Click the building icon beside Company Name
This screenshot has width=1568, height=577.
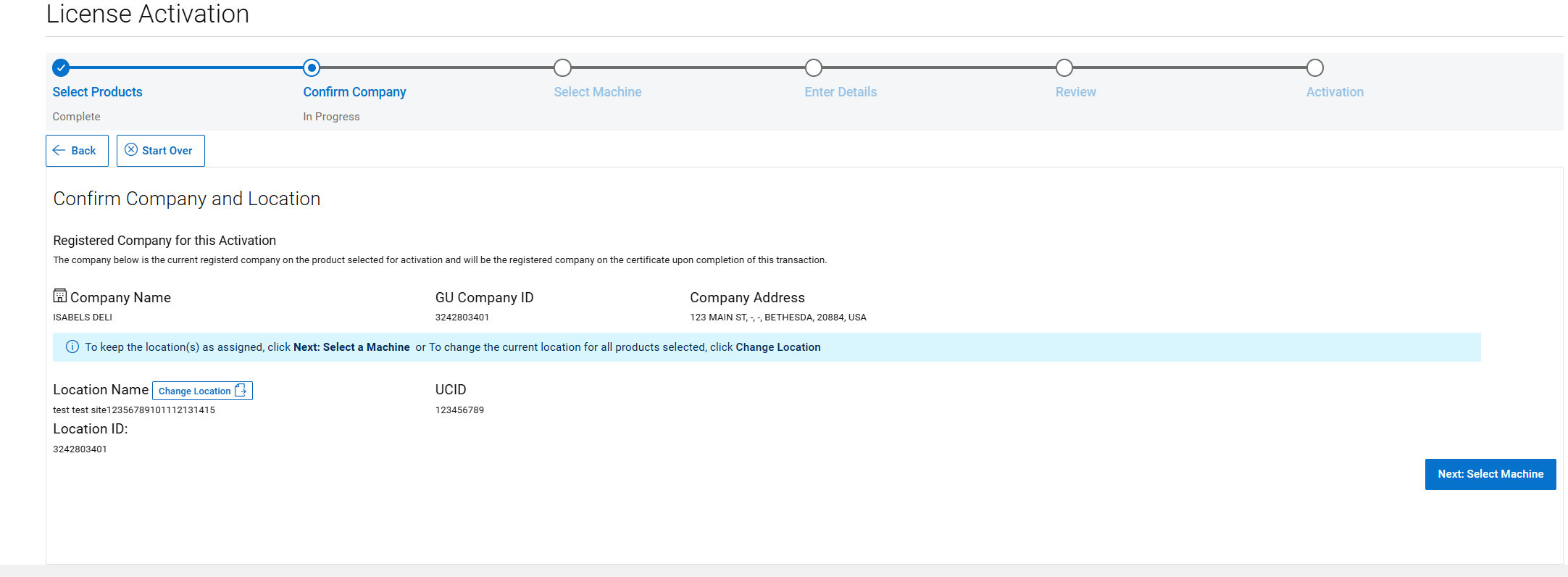60,296
